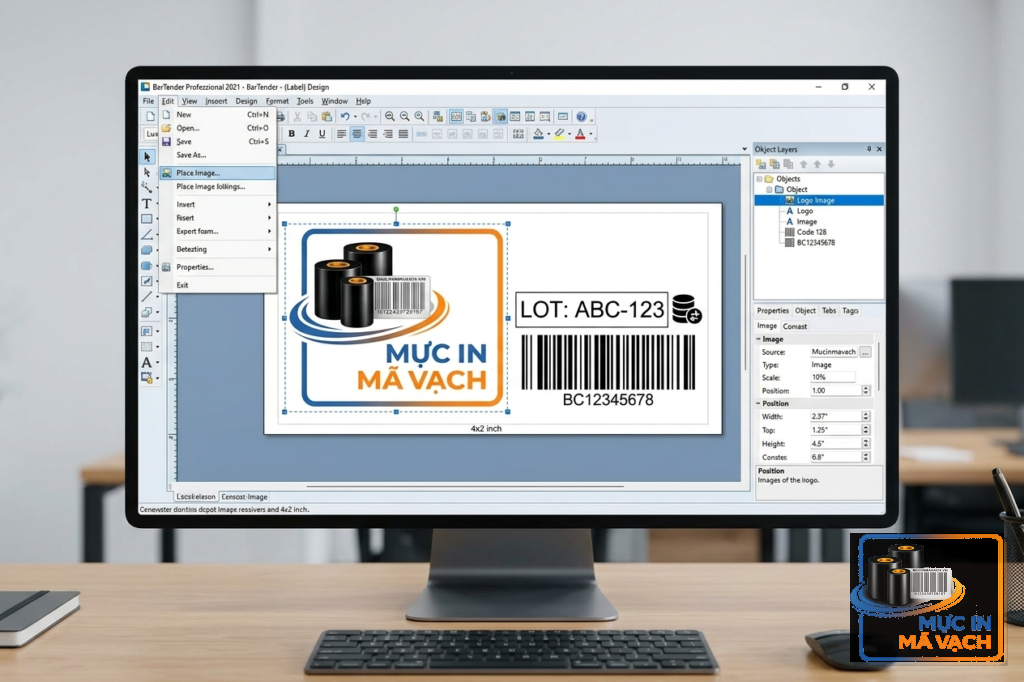Click the Undo arrow
The height and width of the screenshot is (682, 1024).
click(x=344, y=117)
